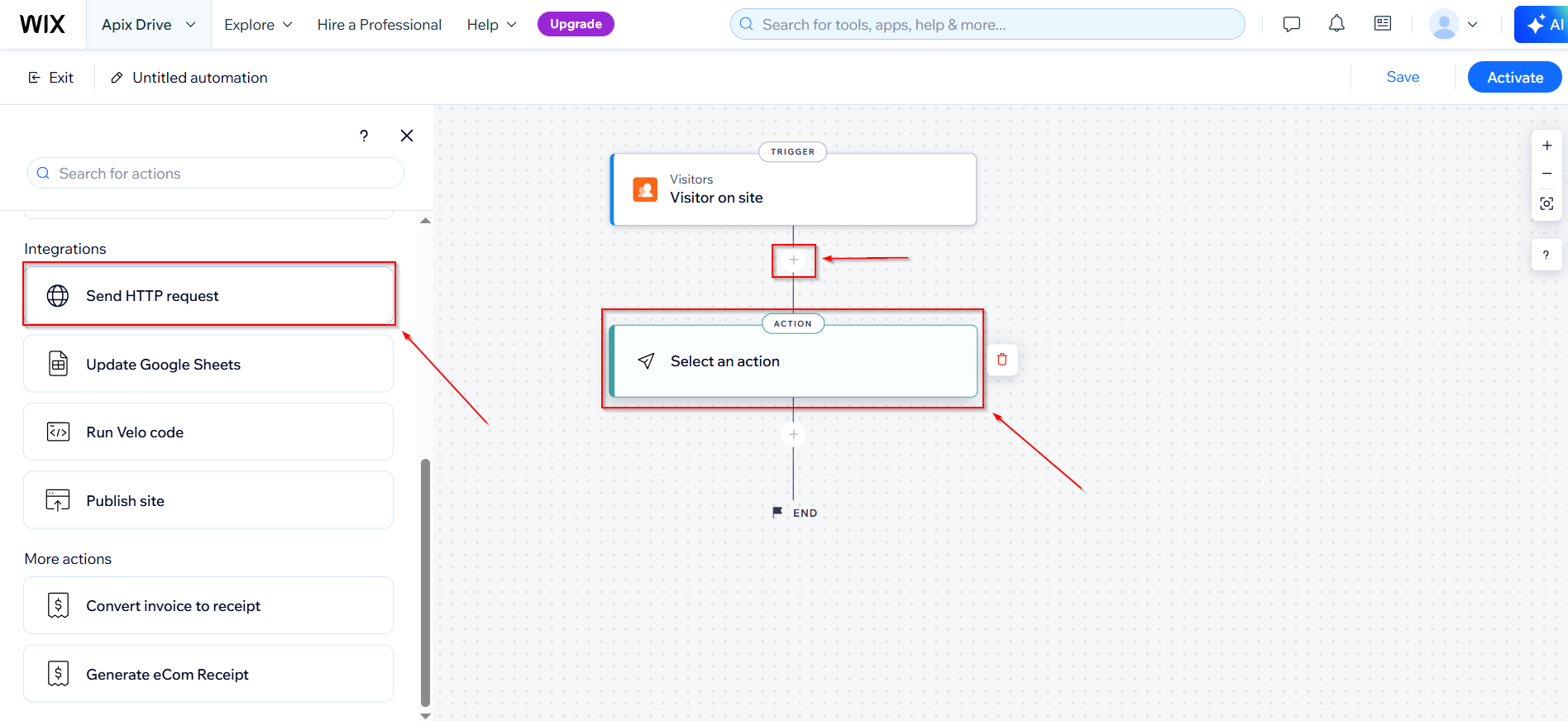Select Convert invoice to receipt
The width and height of the screenshot is (1568, 721).
(208, 605)
